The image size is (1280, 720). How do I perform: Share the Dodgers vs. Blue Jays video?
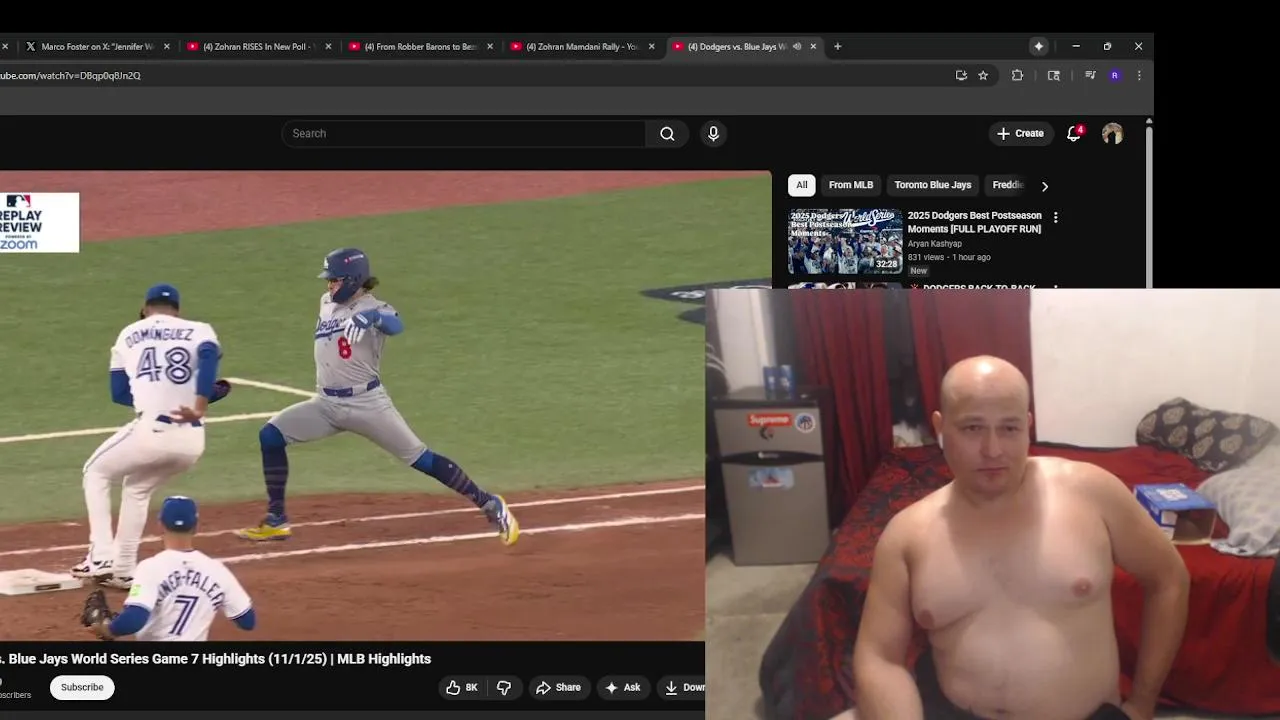558,687
